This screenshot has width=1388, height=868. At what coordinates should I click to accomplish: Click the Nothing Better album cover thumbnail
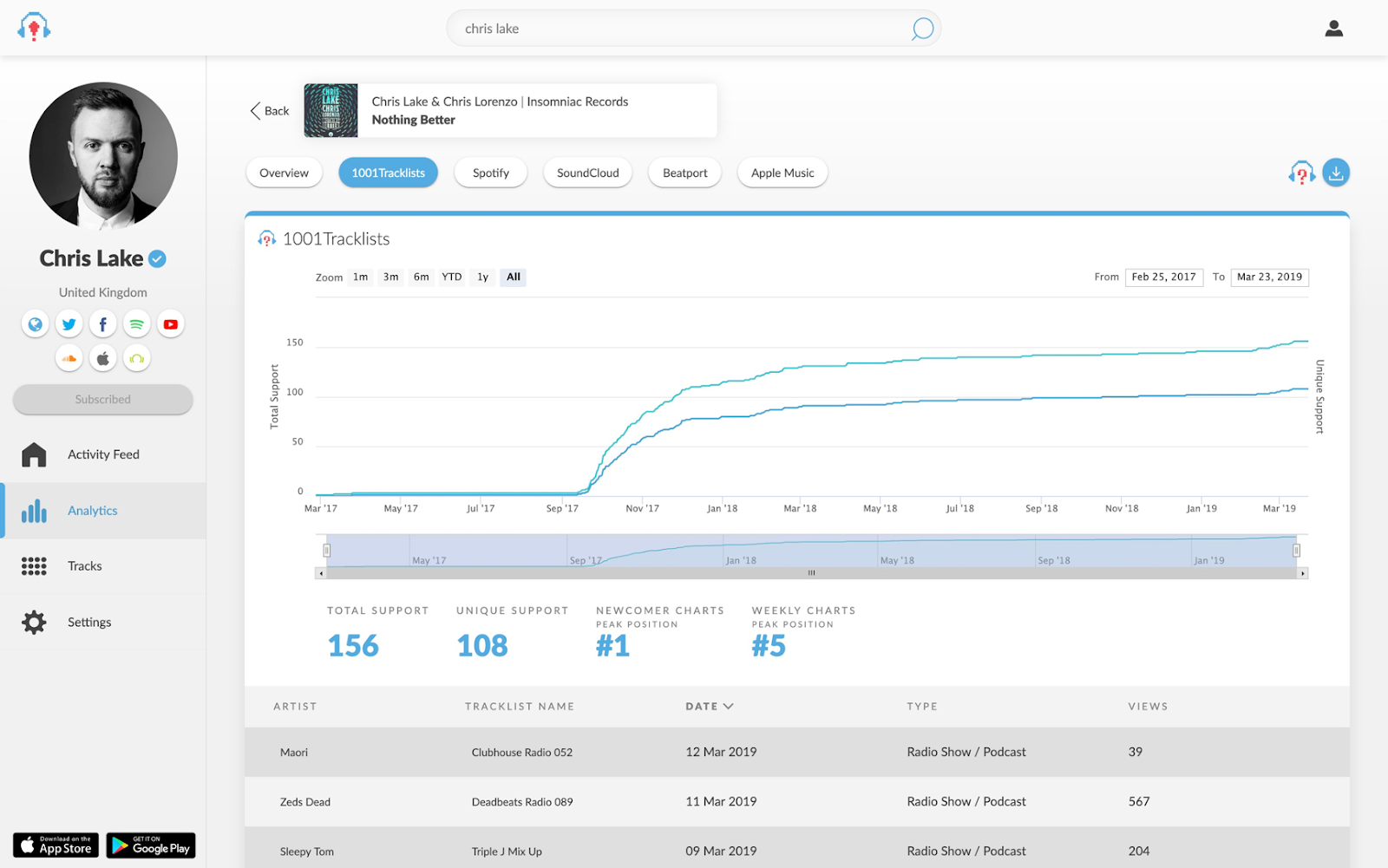click(x=331, y=111)
